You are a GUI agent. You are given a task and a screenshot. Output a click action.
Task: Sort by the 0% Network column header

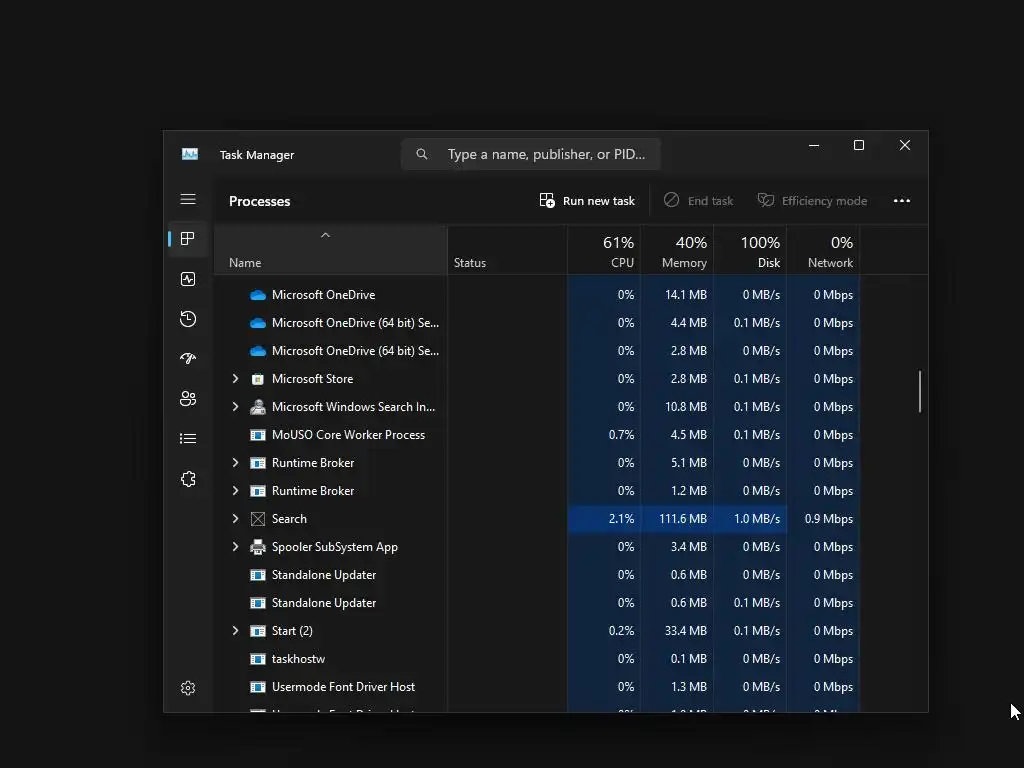824,251
